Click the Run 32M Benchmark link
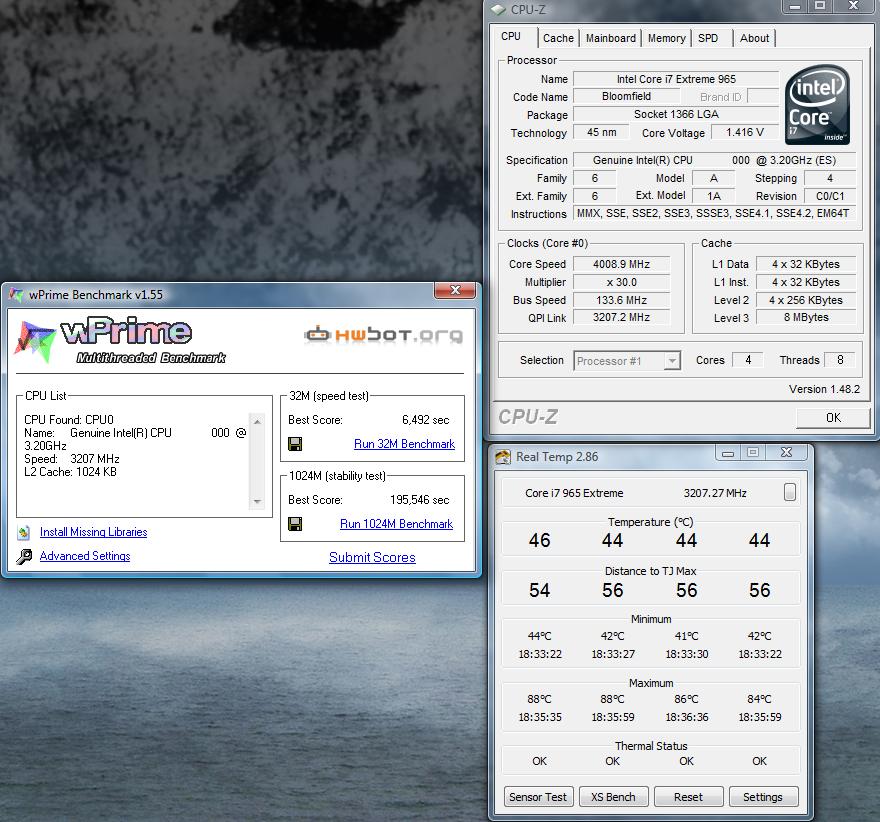 point(404,444)
